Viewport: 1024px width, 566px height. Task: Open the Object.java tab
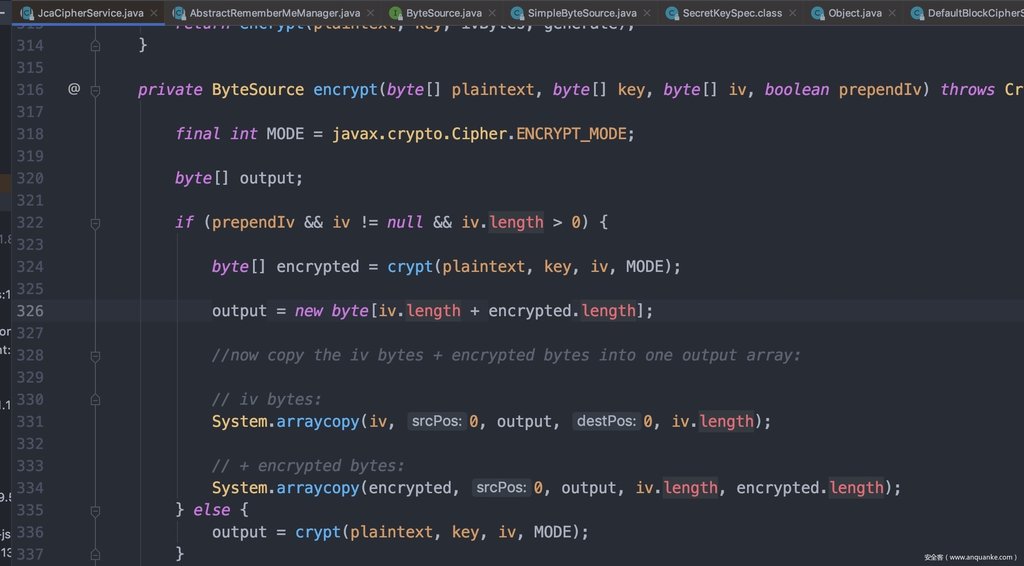[x=854, y=13]
